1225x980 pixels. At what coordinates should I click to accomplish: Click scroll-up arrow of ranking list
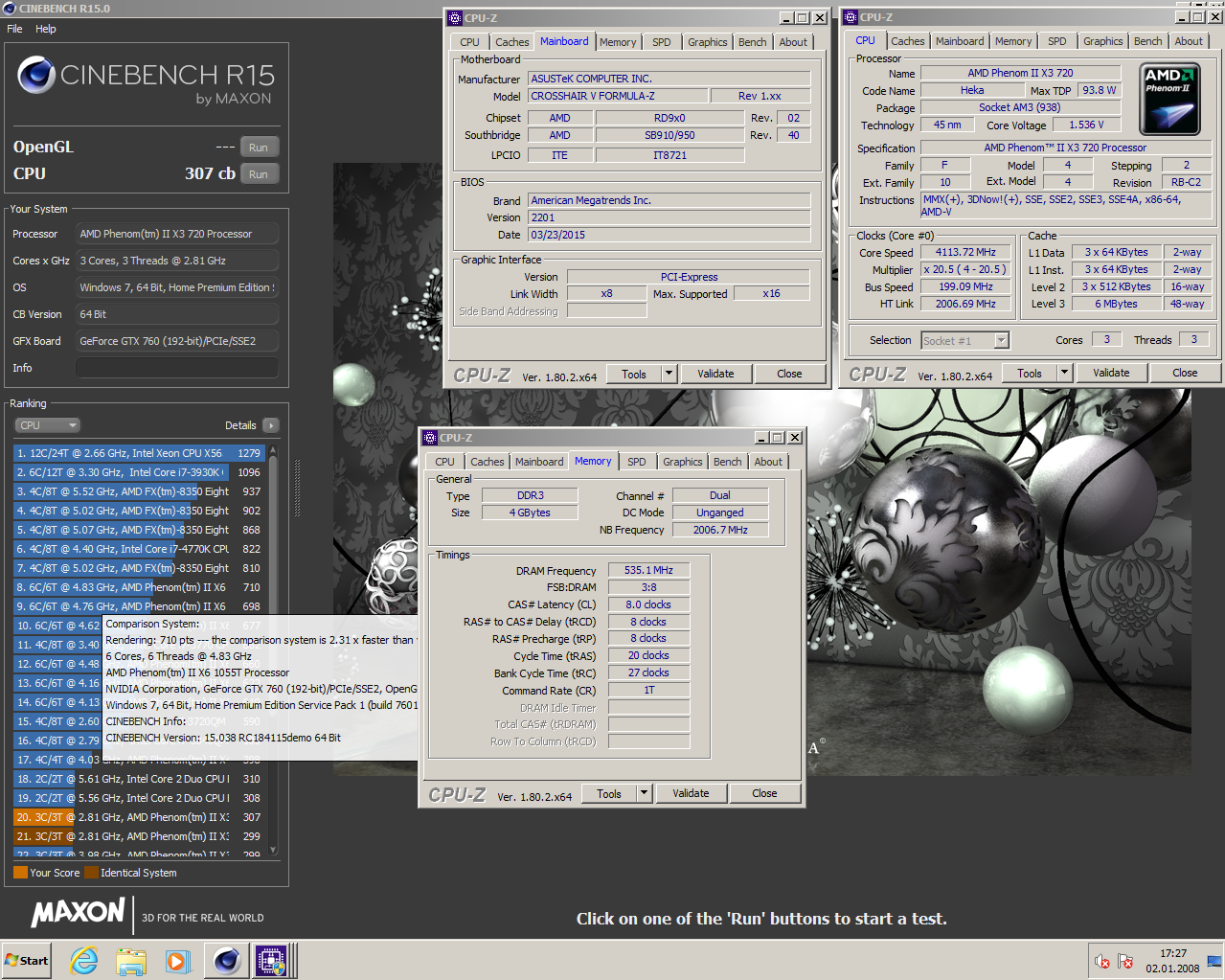pos(273,448)
